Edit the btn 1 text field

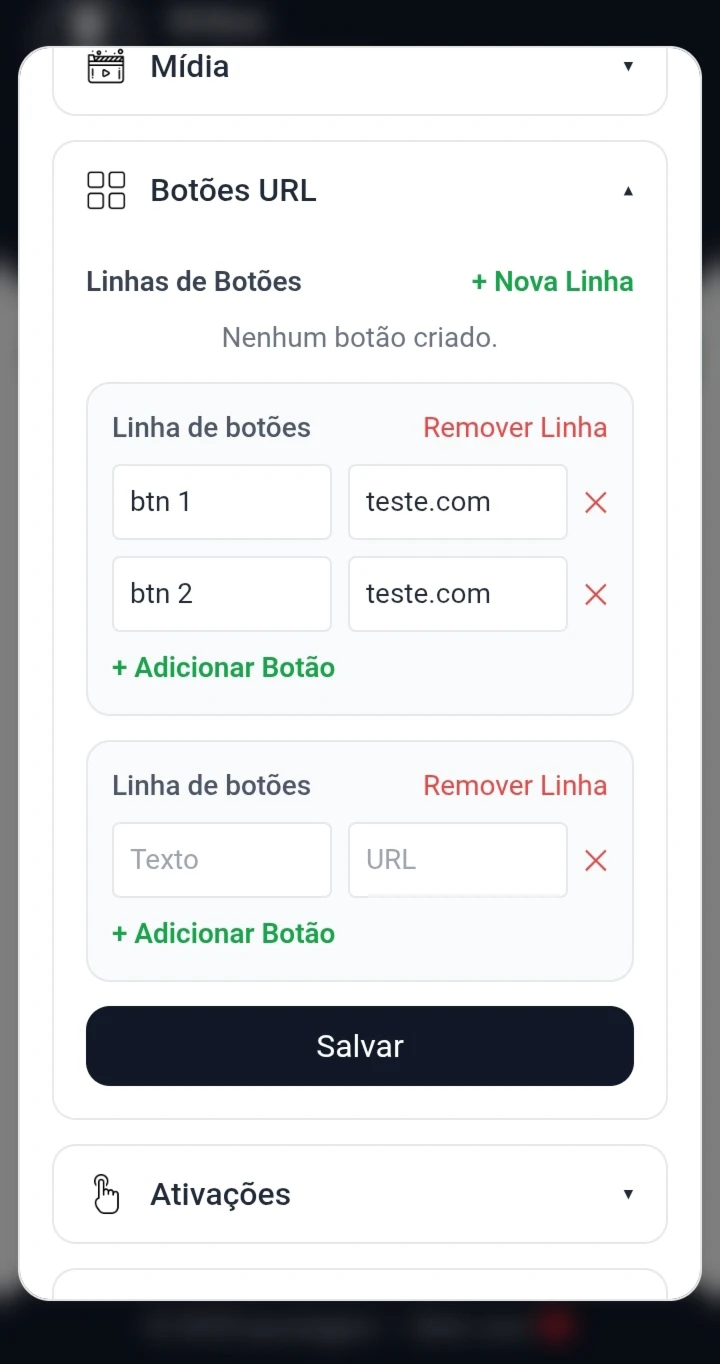click(x=221, y=502)
